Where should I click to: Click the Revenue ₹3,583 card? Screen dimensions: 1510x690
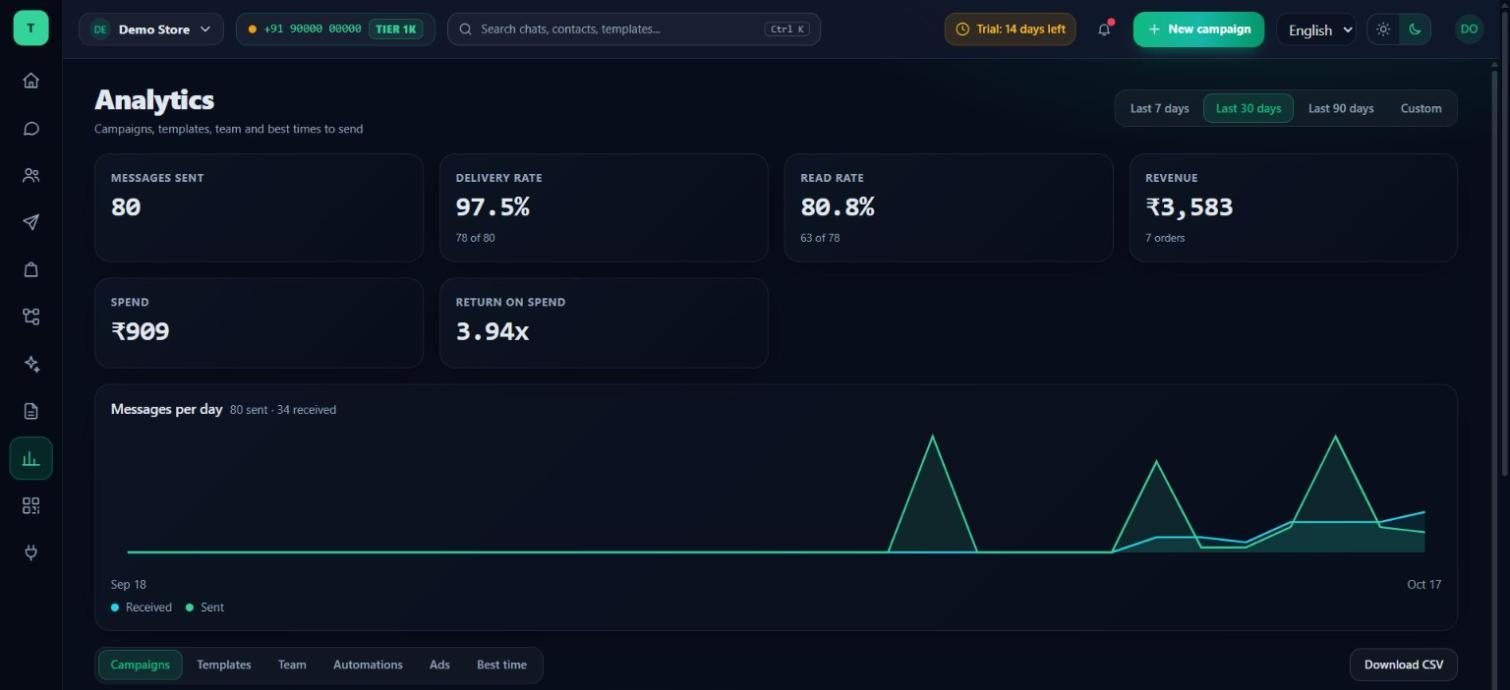coord(1293,207)
